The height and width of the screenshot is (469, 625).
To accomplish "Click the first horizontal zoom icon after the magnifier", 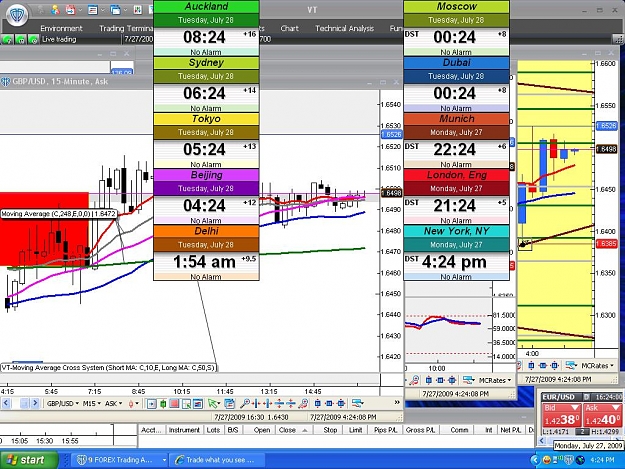I will click(256, 404).
